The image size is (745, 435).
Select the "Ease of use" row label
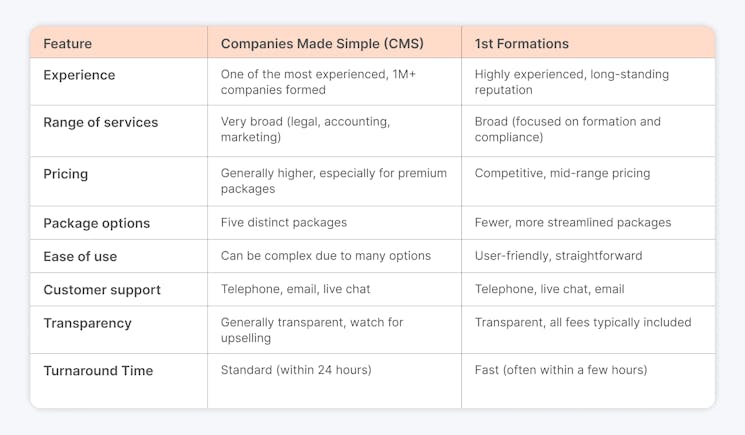(x=80, y=256)
